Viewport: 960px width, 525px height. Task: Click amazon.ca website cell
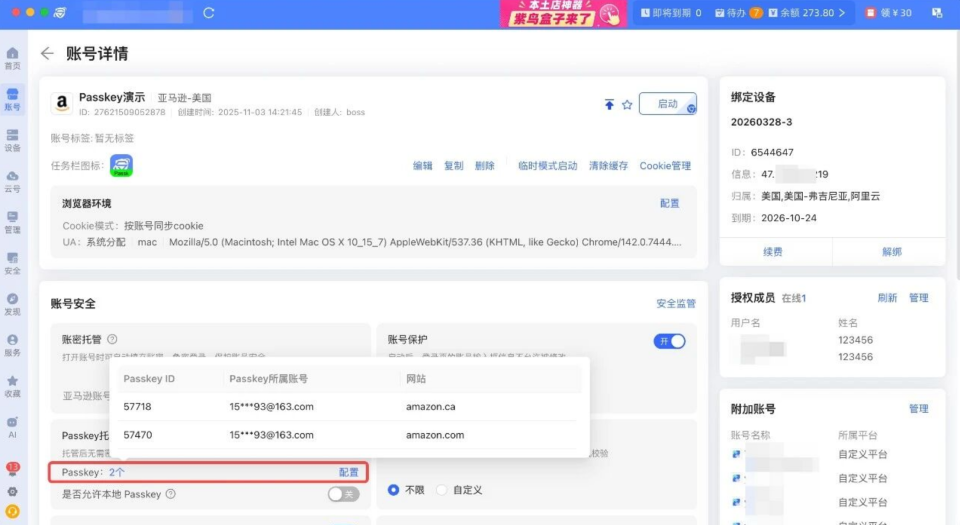430,406
